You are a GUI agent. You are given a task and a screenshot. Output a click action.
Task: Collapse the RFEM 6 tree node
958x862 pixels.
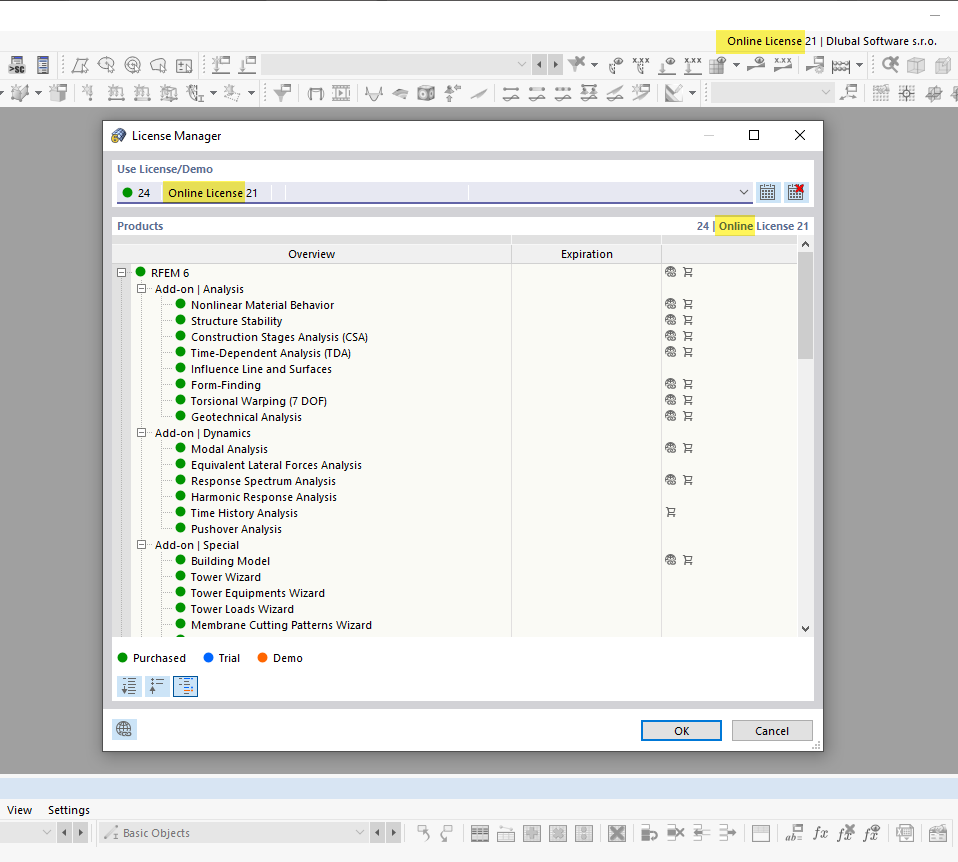(122, 272)
